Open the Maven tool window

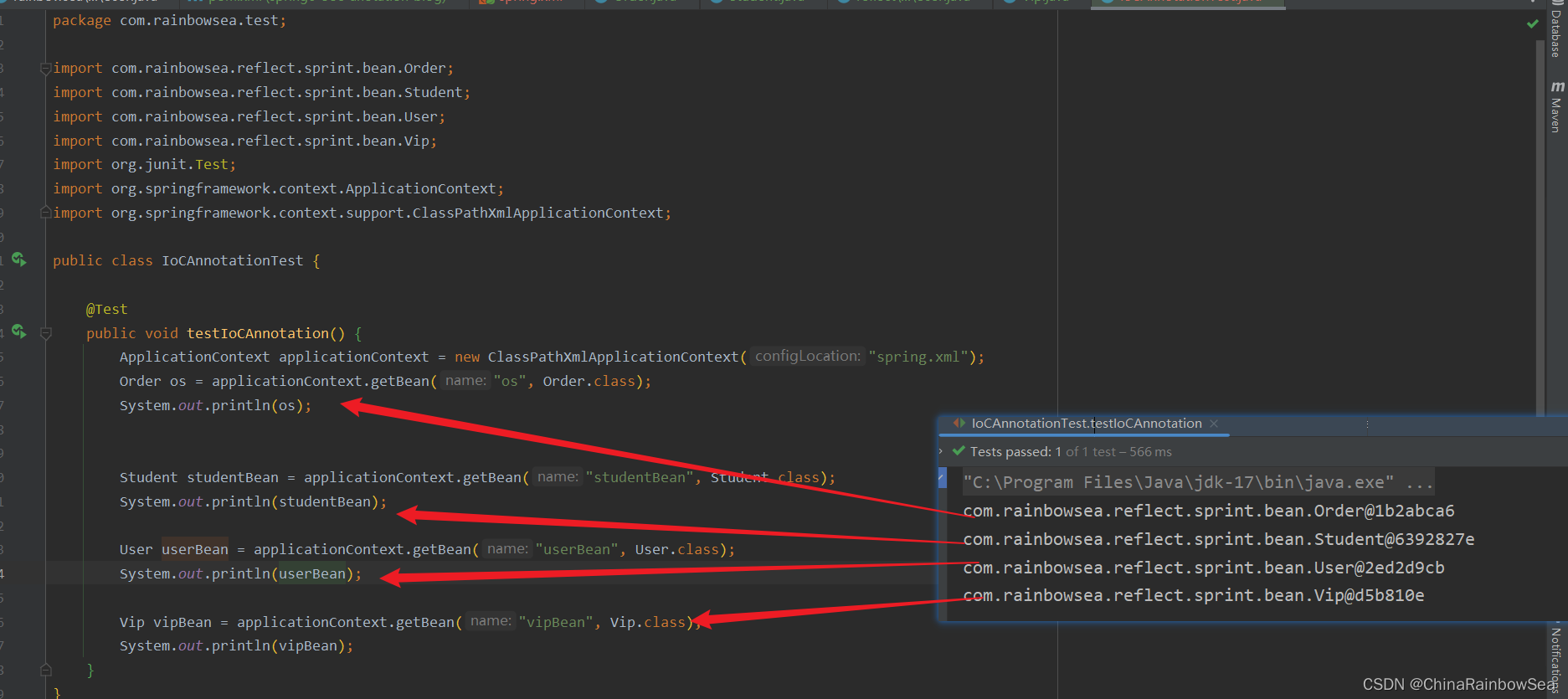click(x=1556, y=107)
